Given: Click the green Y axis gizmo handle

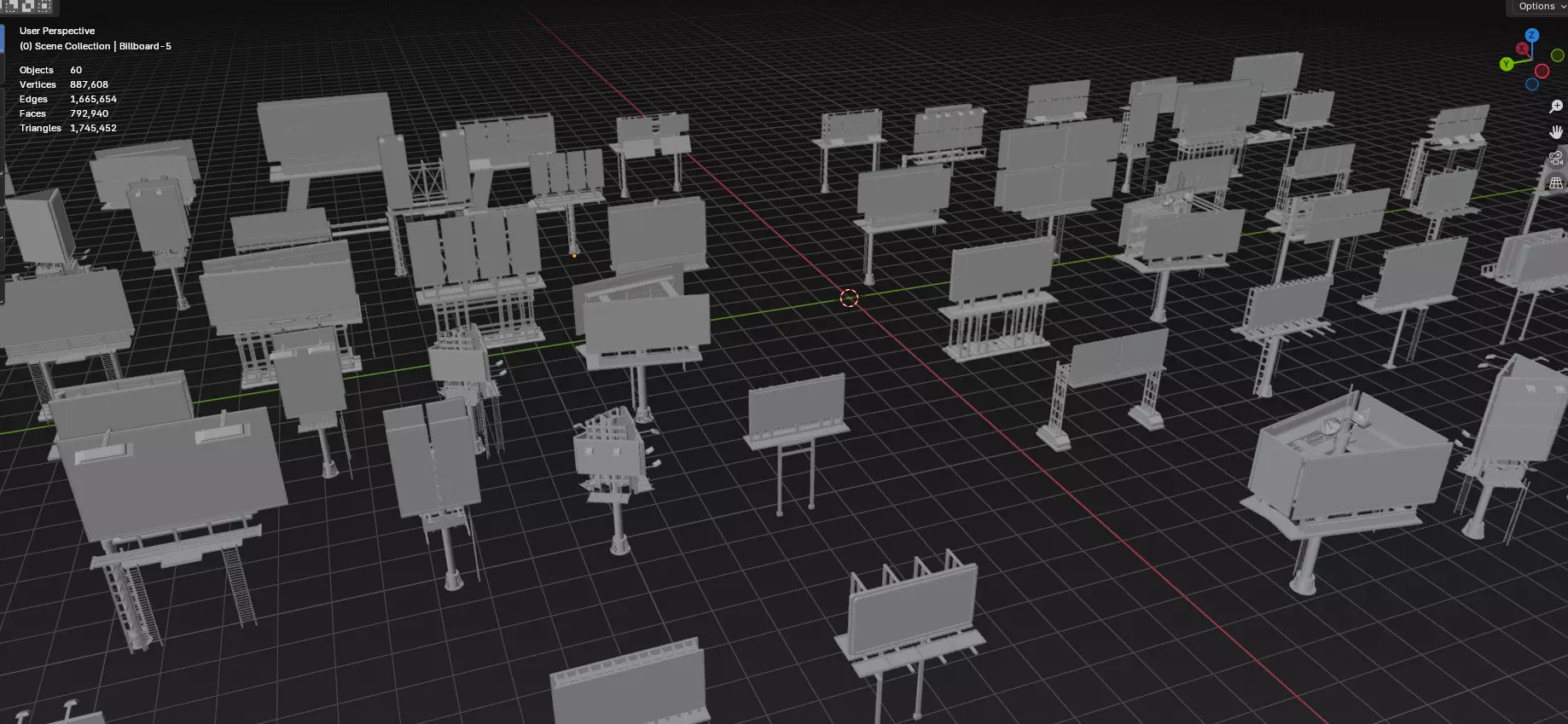Looking at the screenshot, I should point(1507,64).
